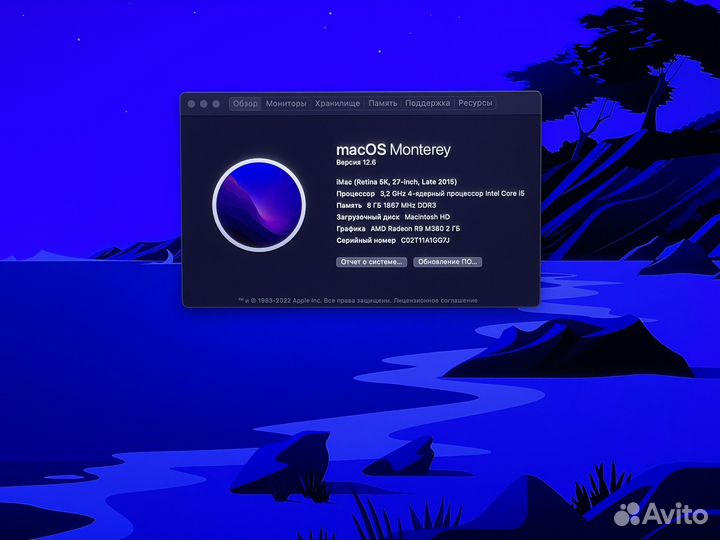720x540 pixels.
Task: Click the Версия 12.6 text
Action: click(x=356, y=163)
